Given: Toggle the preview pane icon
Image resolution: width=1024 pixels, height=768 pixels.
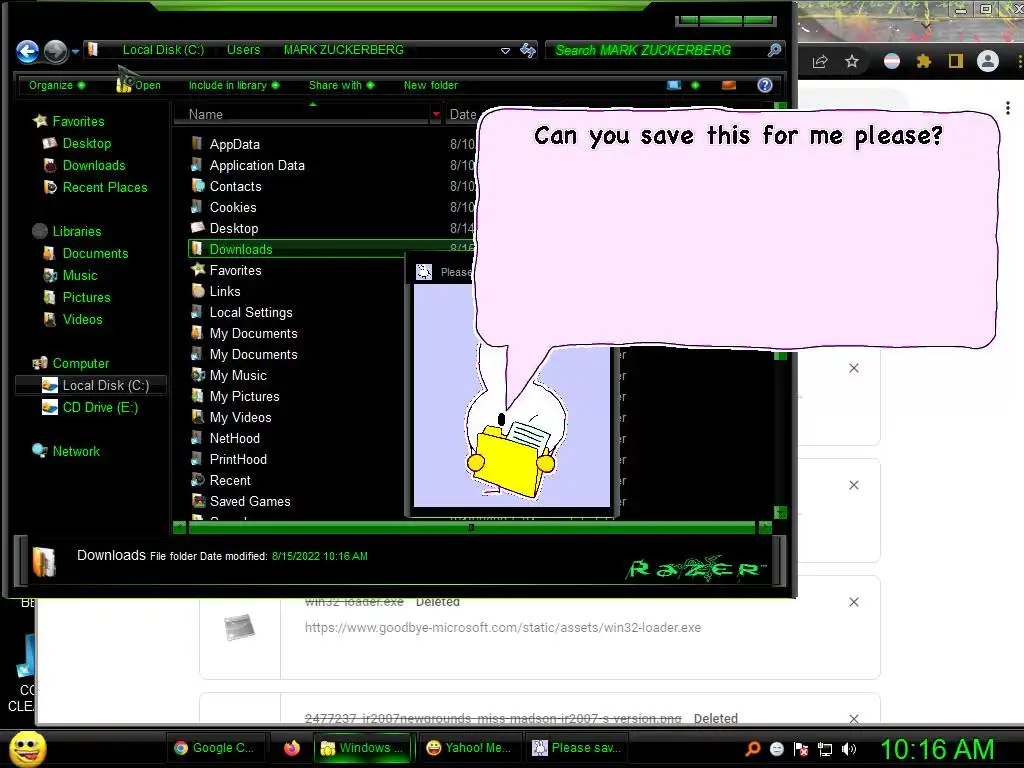Looking at the screenshot, I should 729,86.
